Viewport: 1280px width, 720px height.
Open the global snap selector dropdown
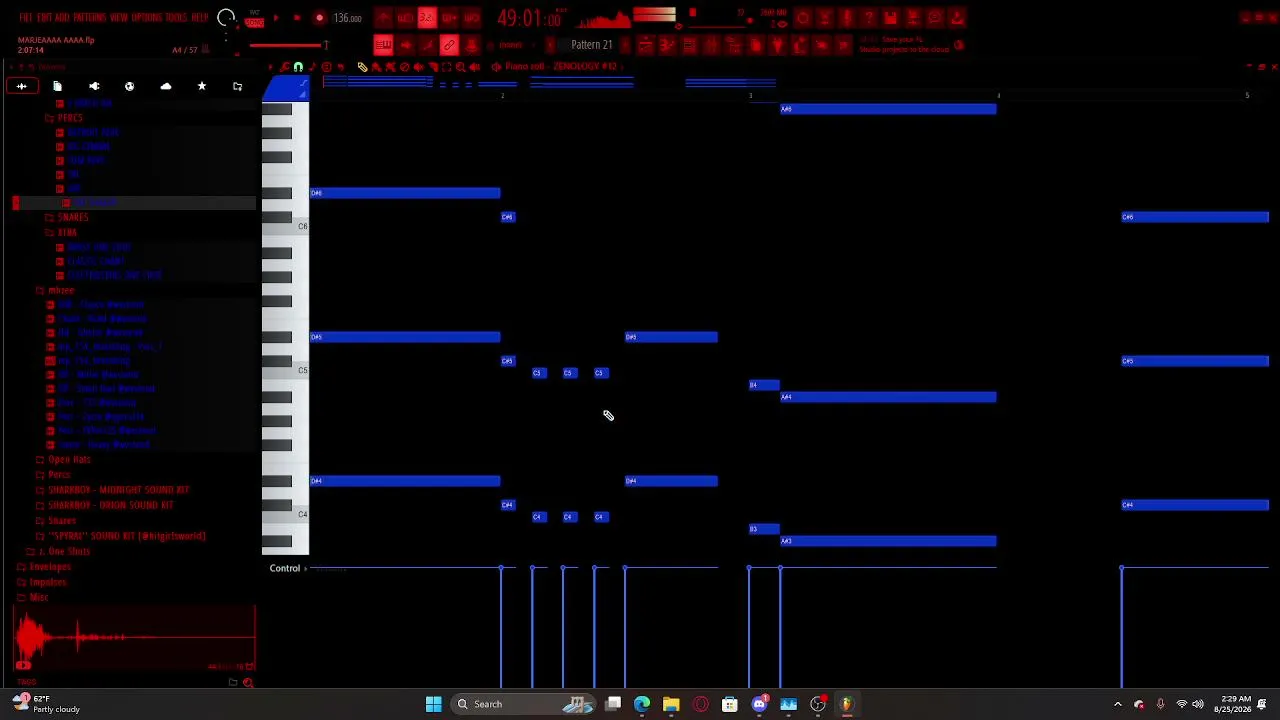point(511,45)
